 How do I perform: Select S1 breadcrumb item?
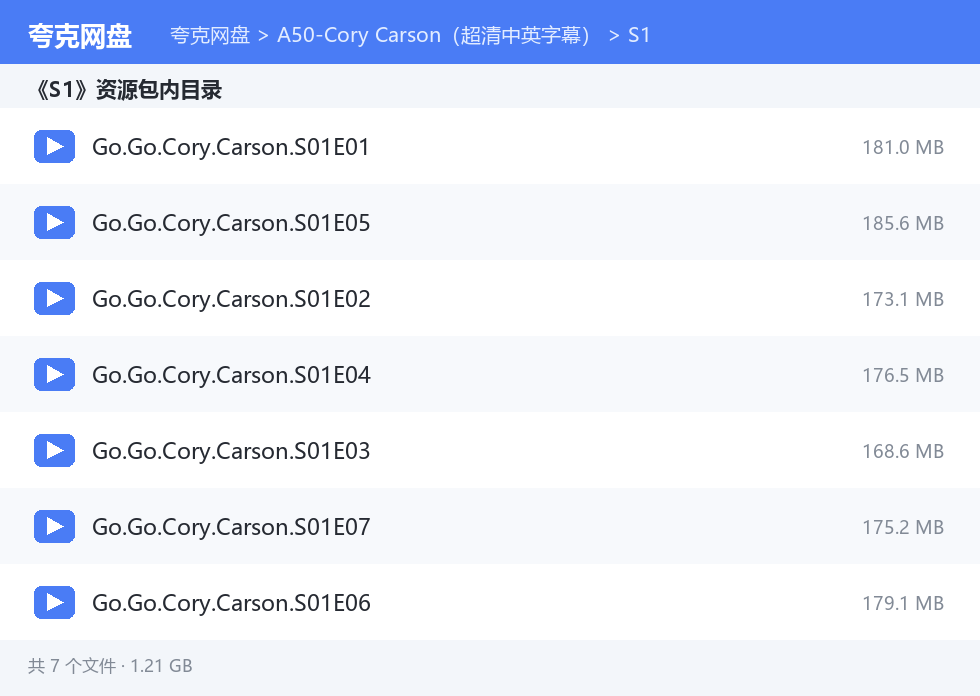point(639,35)
